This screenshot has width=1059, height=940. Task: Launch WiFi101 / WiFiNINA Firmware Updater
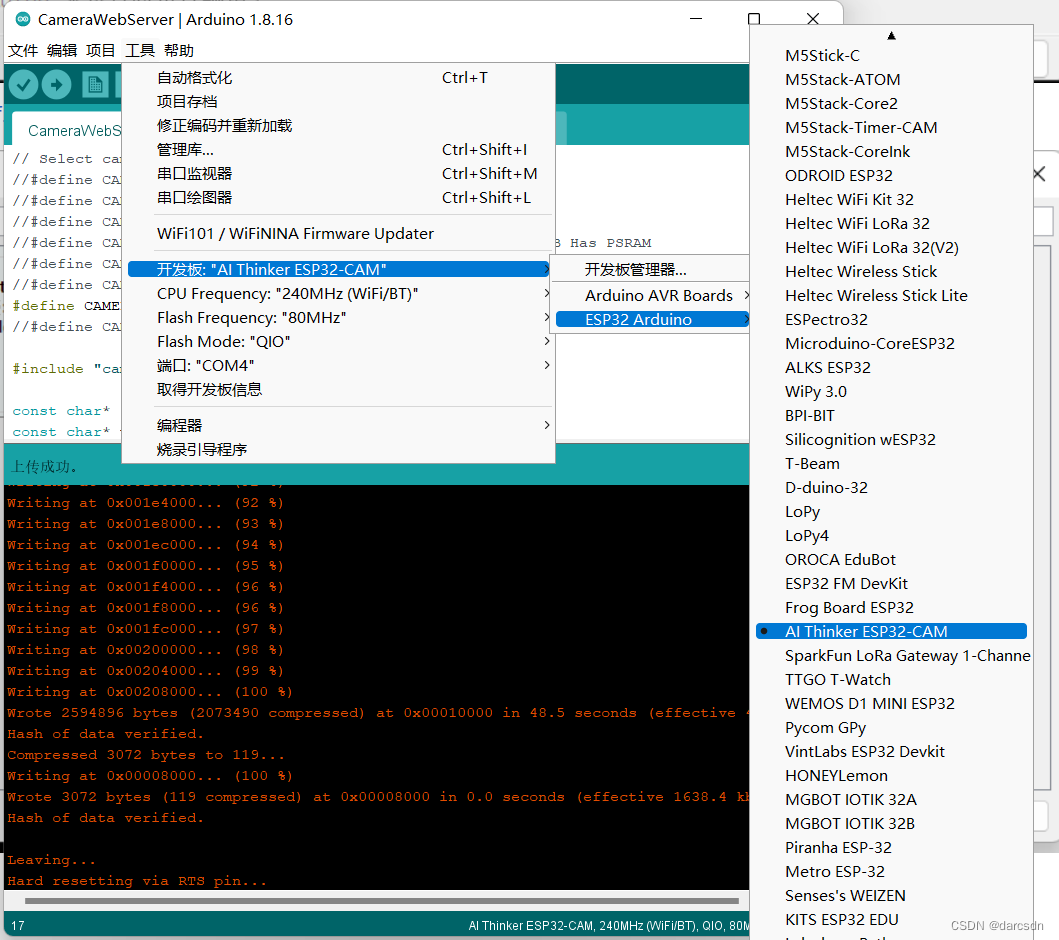pos(338,234)
